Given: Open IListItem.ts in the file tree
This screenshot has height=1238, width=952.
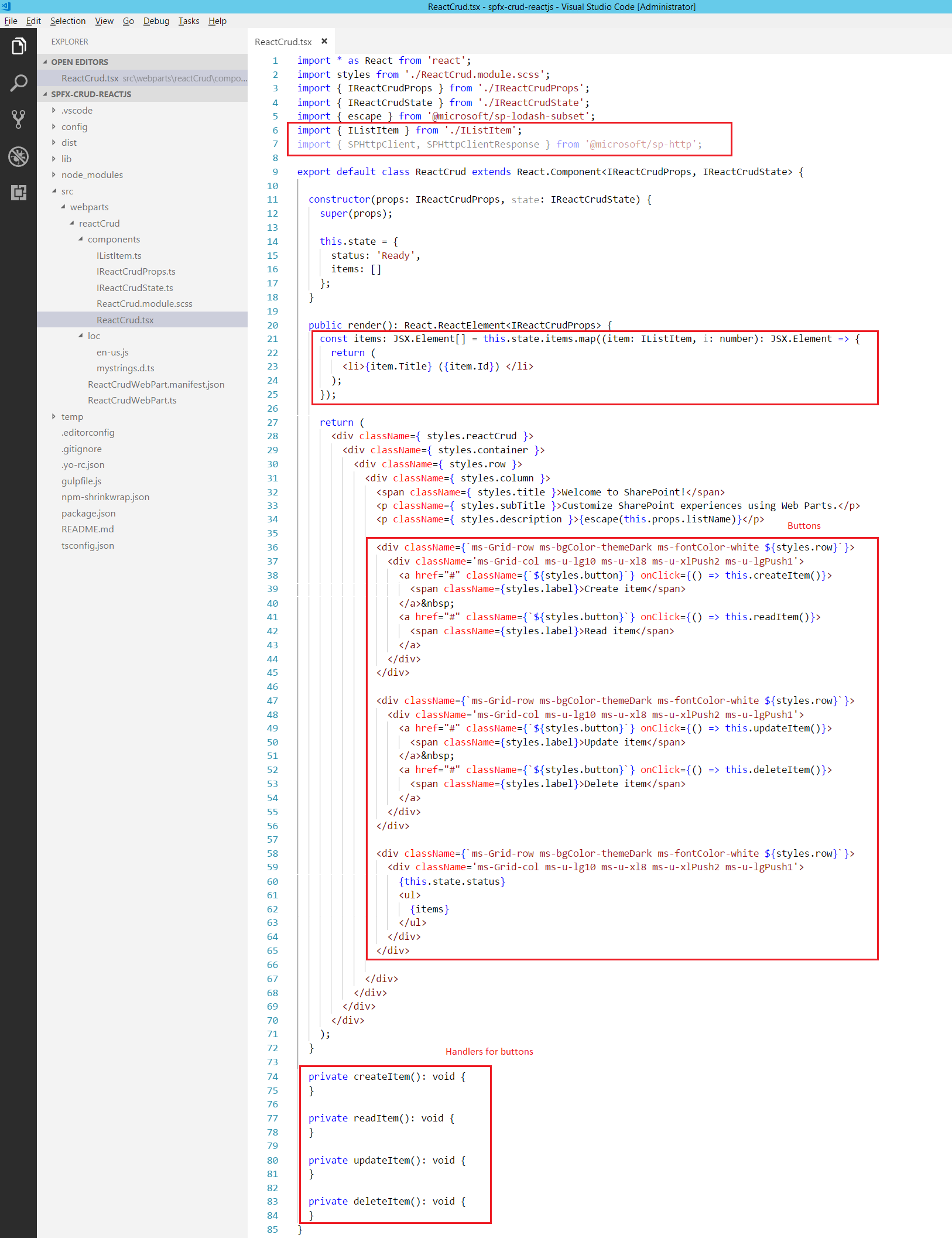Looking at the screenshot, I should tap(119, 256).
